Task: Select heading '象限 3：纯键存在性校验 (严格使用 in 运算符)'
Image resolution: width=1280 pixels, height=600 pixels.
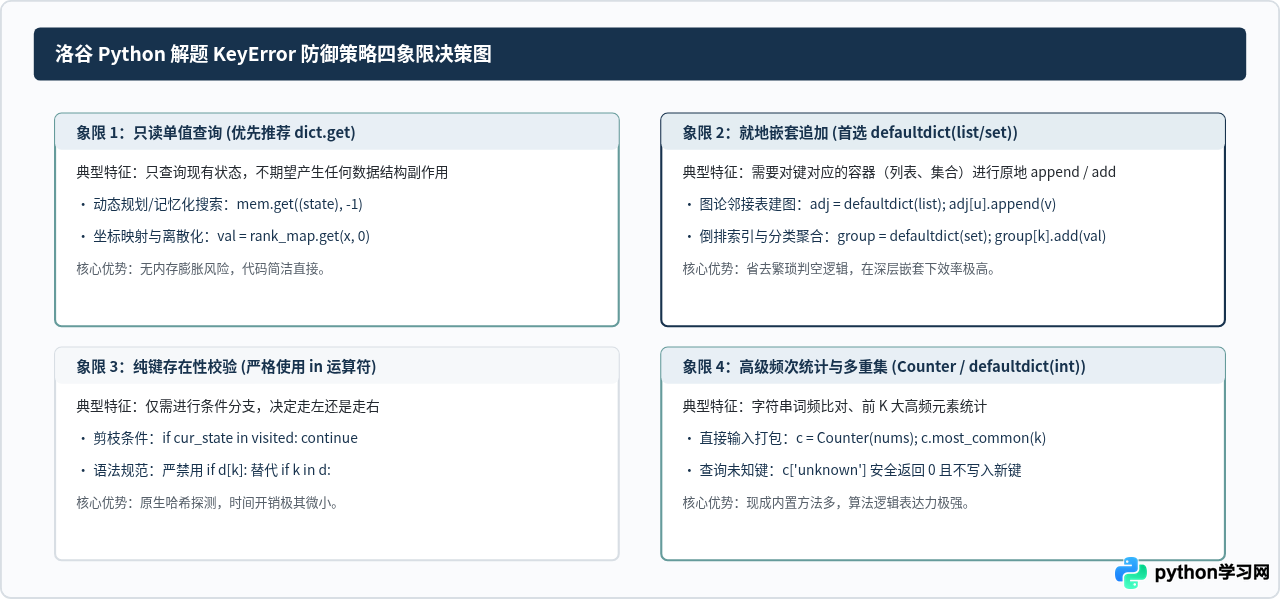Action: (226, 367)
